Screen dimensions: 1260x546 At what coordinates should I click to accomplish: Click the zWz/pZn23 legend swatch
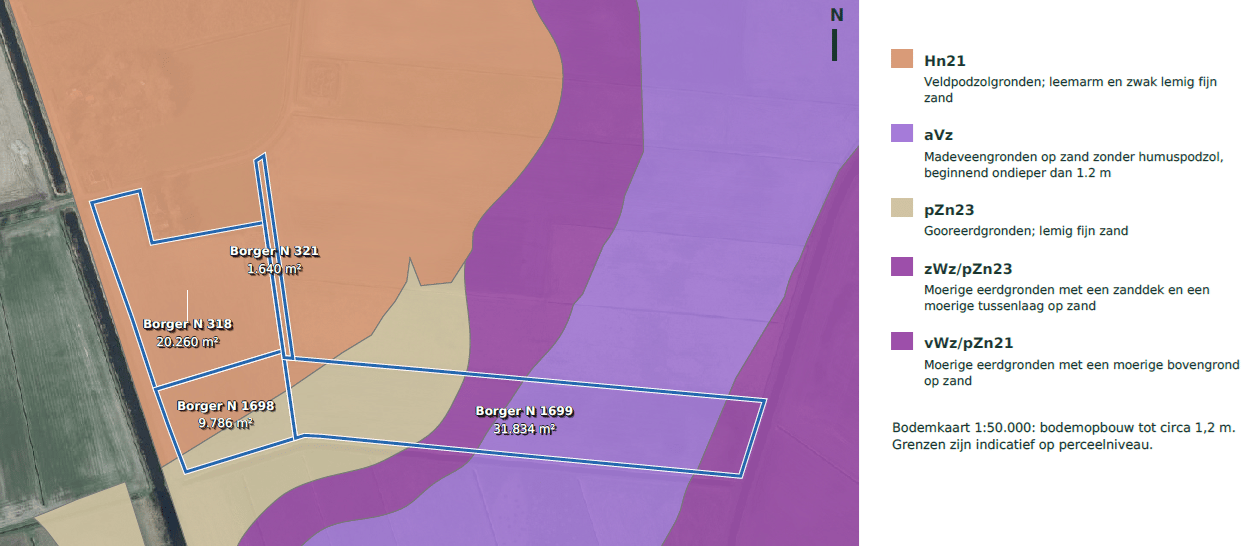902,267
